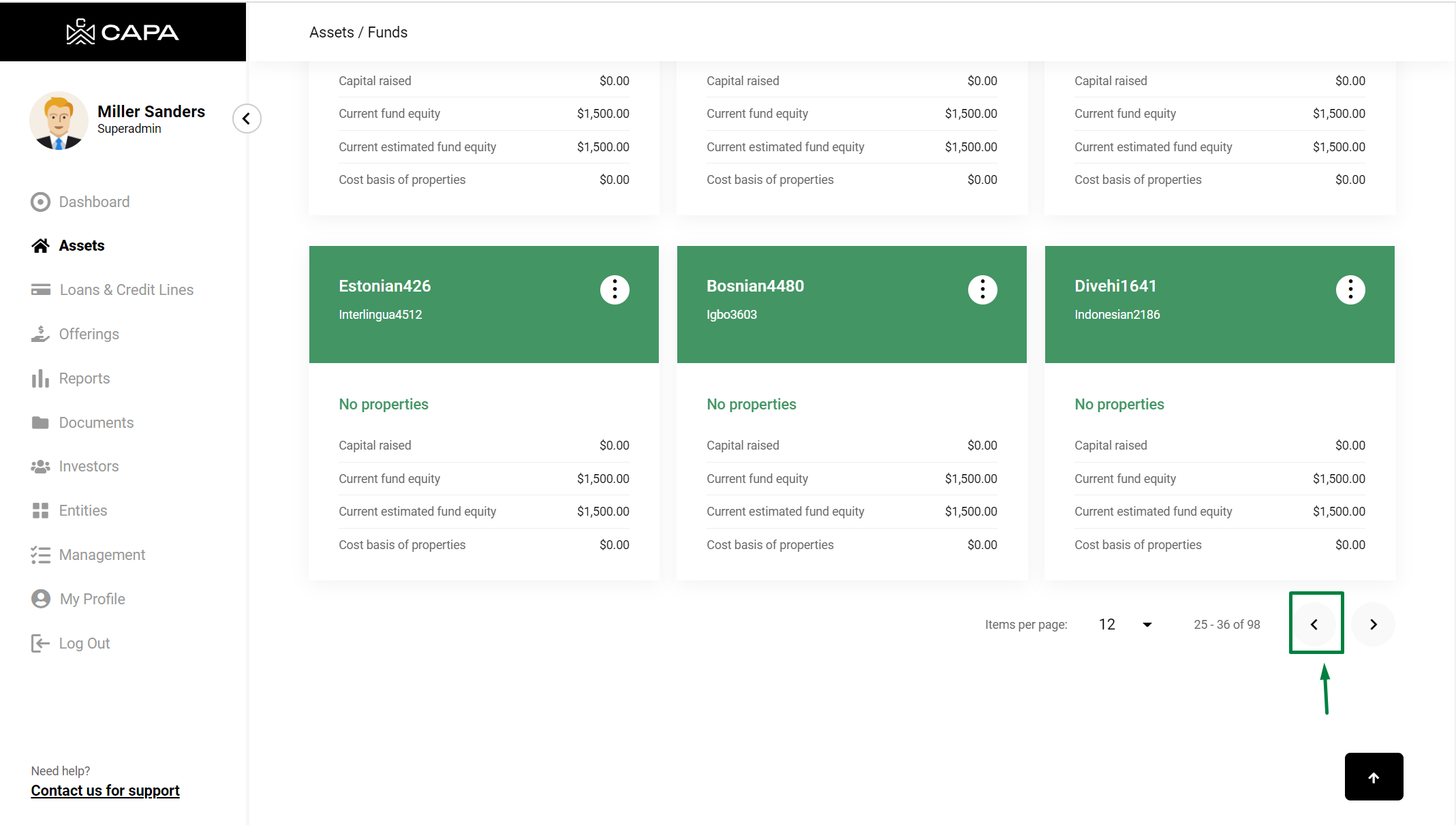Image resolution: width=1456 pixels, height=825 pixels.
Task: Go to previous page of funds
Action: (1314, 624)
